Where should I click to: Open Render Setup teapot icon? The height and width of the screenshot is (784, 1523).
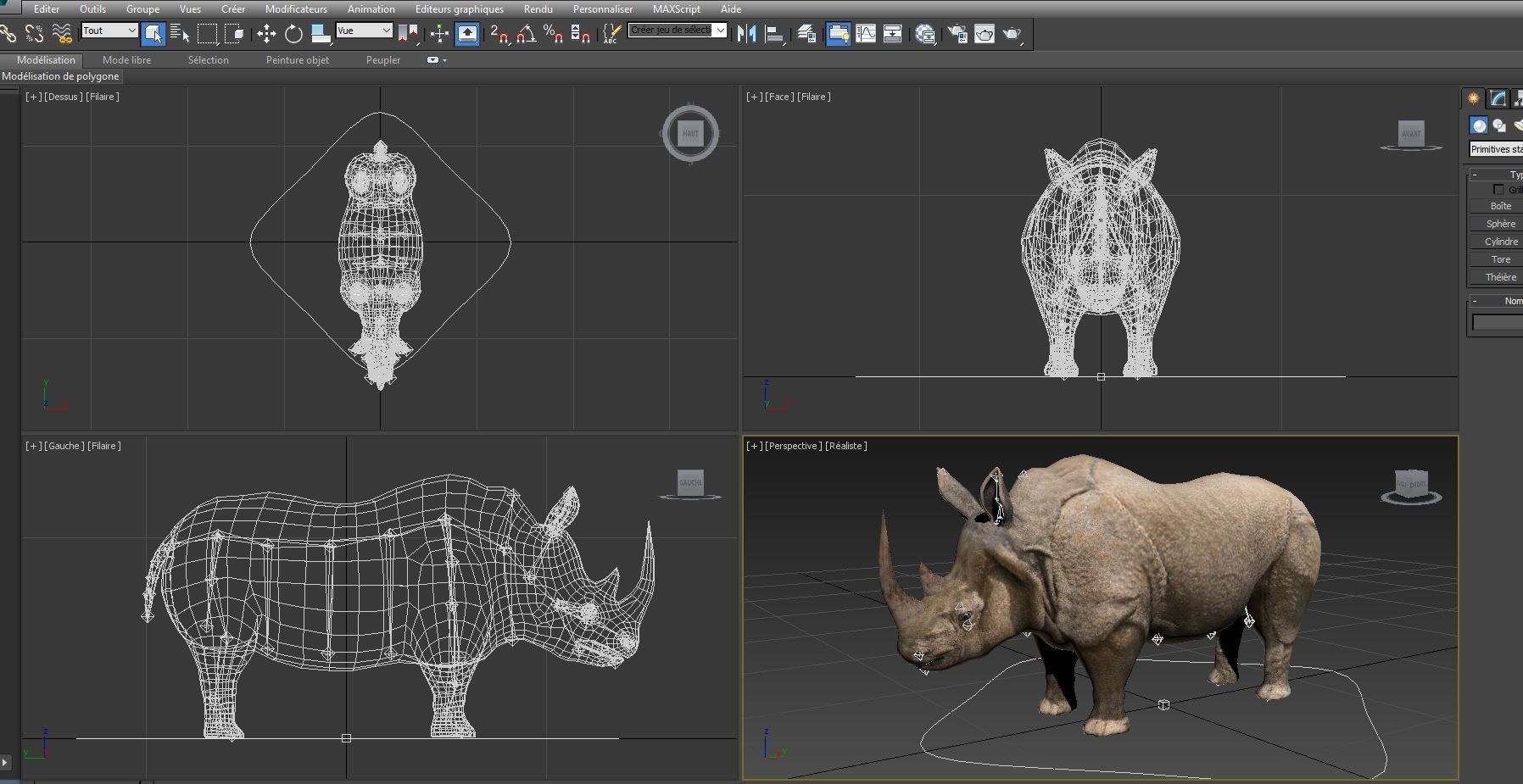pos(957,34)
